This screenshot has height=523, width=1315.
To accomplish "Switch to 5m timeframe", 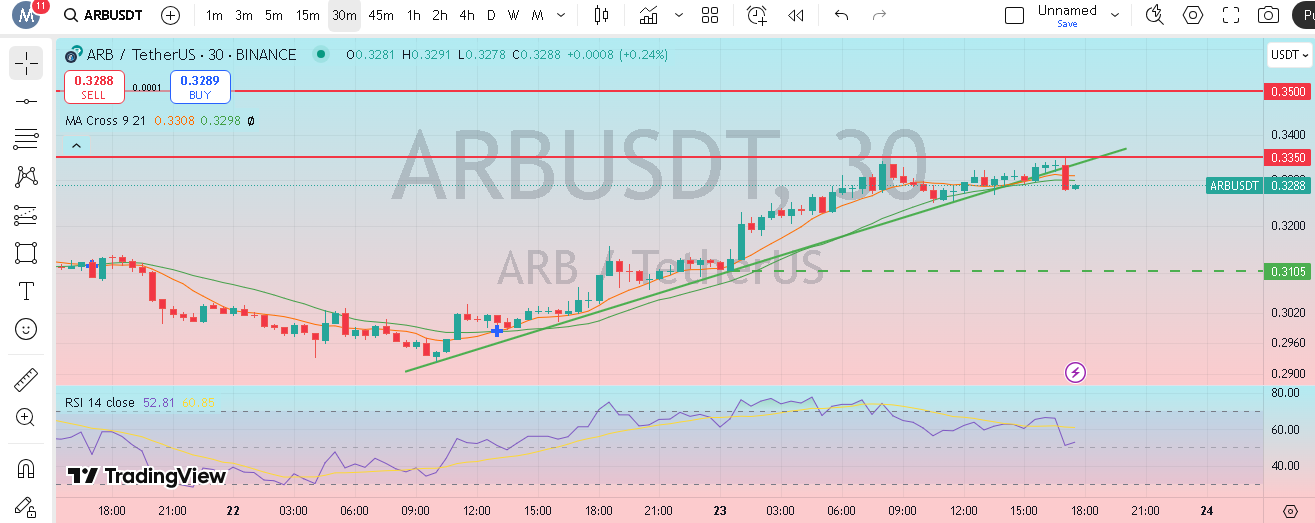I will [274, 15].
